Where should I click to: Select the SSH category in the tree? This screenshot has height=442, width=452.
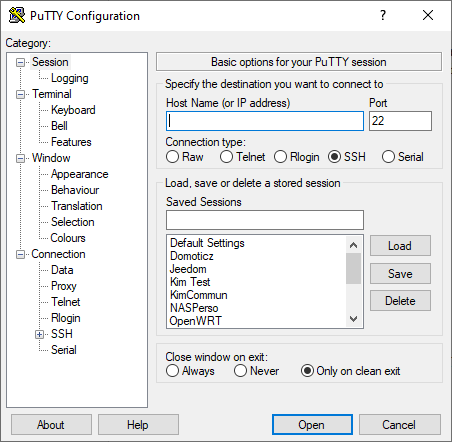point(62,334)
